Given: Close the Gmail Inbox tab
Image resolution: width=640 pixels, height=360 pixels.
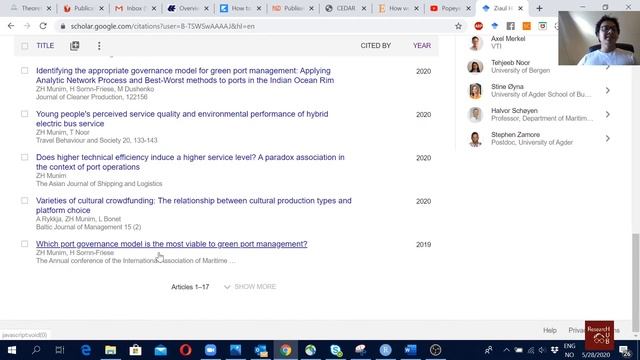Looking at the screenshot, I should 154,8.
